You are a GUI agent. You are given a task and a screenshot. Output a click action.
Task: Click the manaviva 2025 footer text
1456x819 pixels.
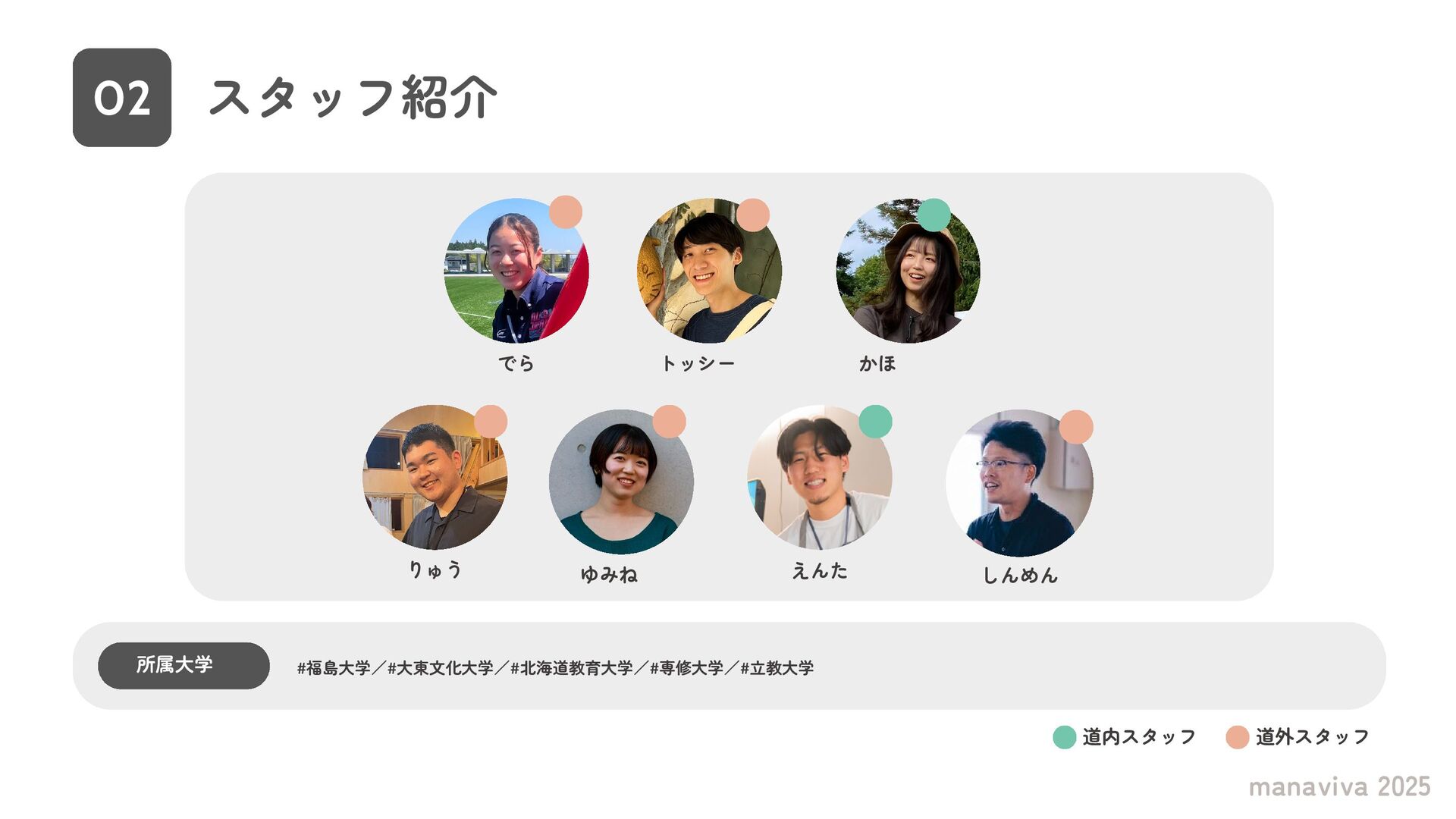pyautogui.click(x=1339, y=787)
